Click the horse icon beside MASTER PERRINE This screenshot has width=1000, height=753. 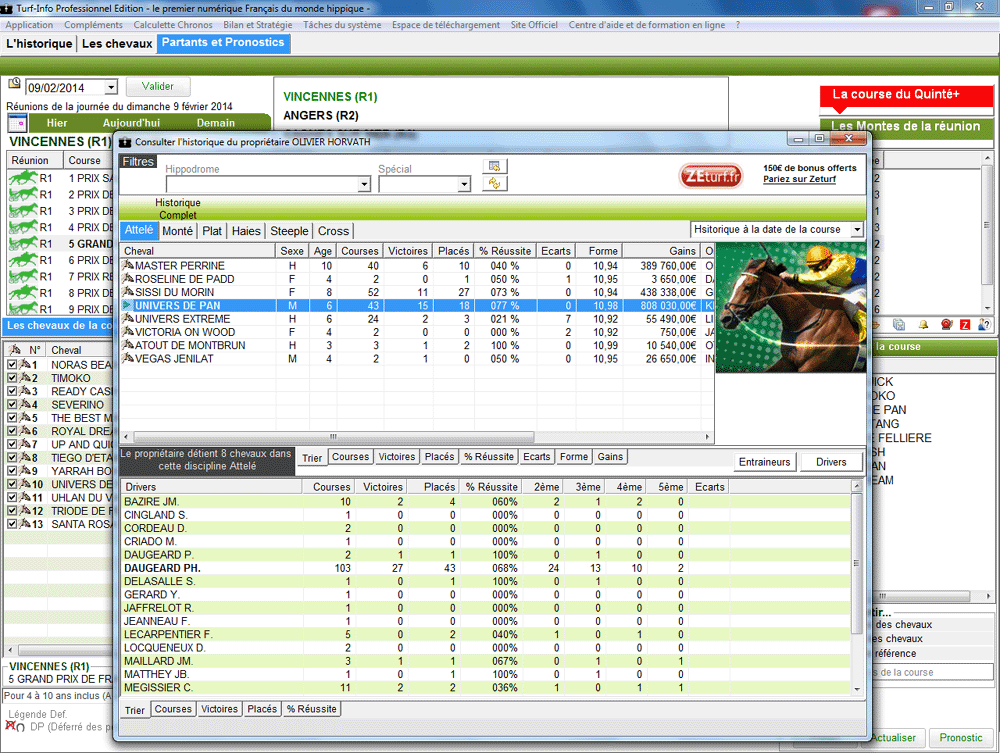coord(128,265)
